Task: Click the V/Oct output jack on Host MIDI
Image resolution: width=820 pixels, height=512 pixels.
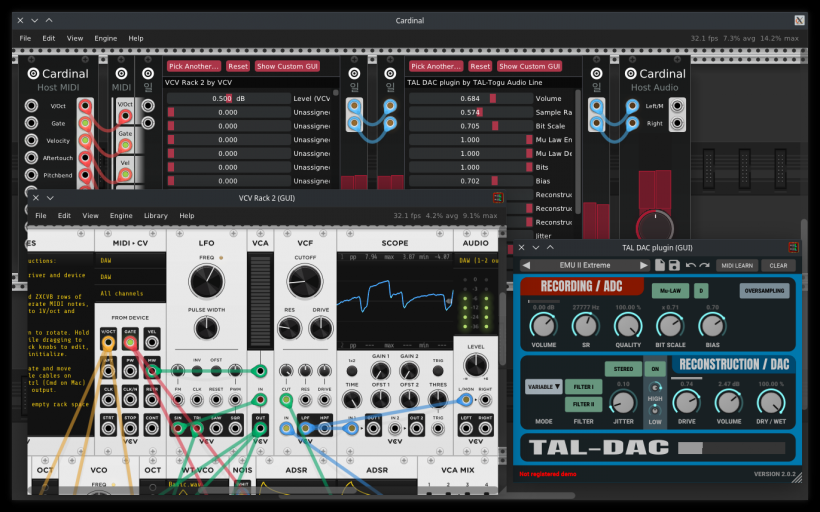Action: [x=87, y=106]
